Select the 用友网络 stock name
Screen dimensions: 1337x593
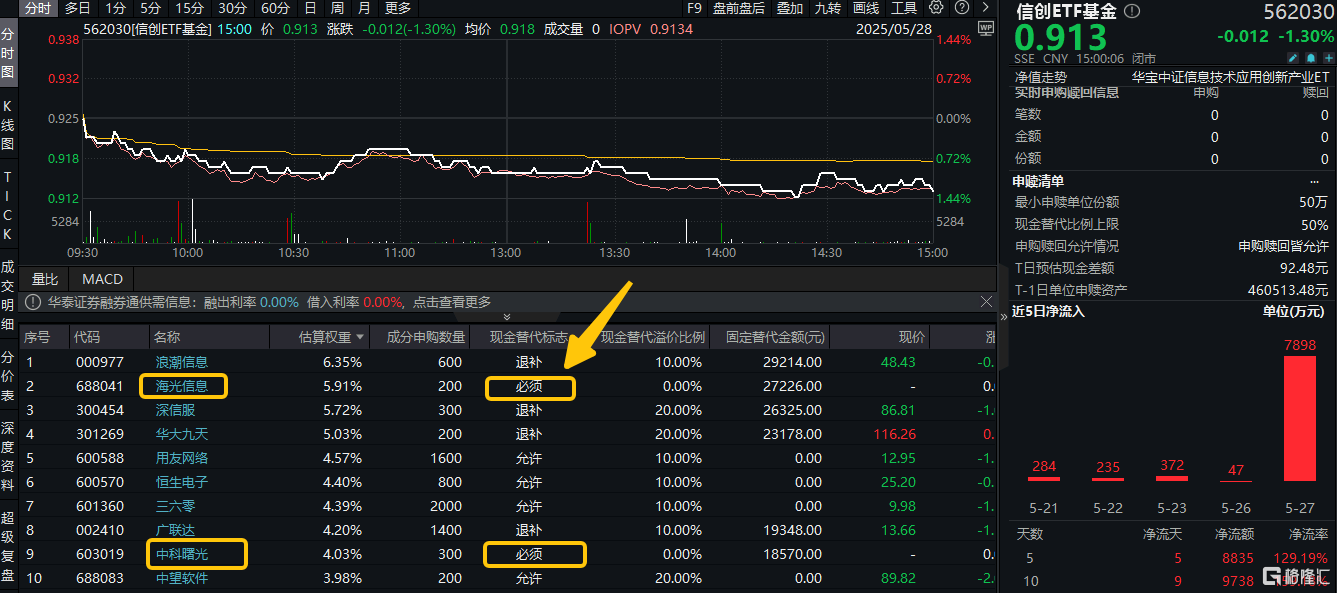click(x=182, y=458)
